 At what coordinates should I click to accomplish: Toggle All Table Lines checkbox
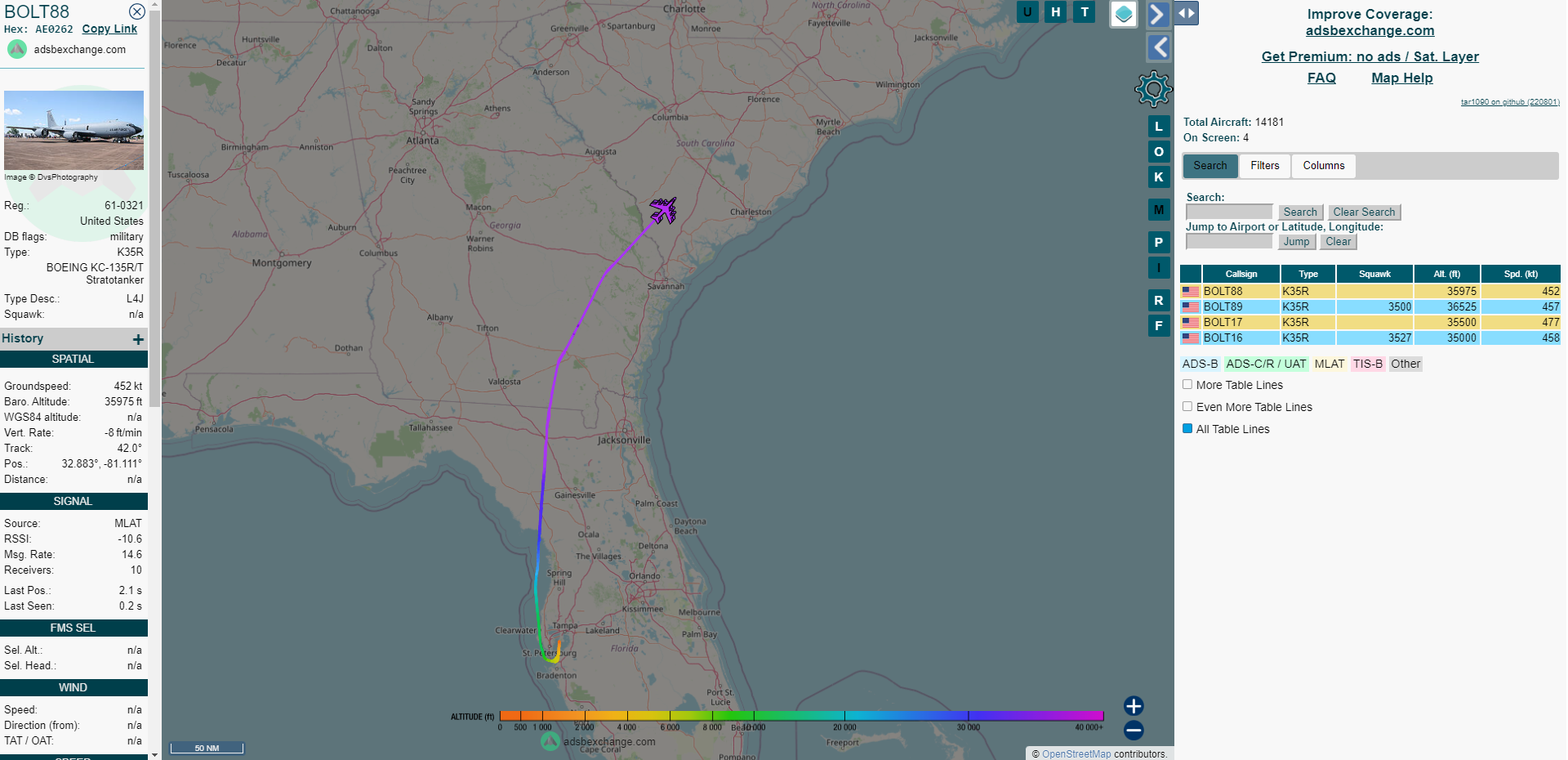click(1187, 428)
